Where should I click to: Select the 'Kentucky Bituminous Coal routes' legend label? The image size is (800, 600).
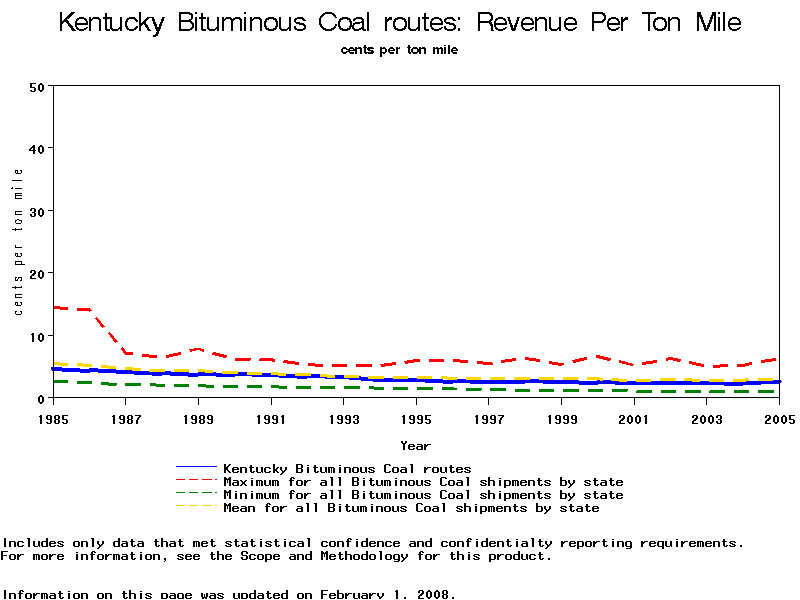point(347,468)
